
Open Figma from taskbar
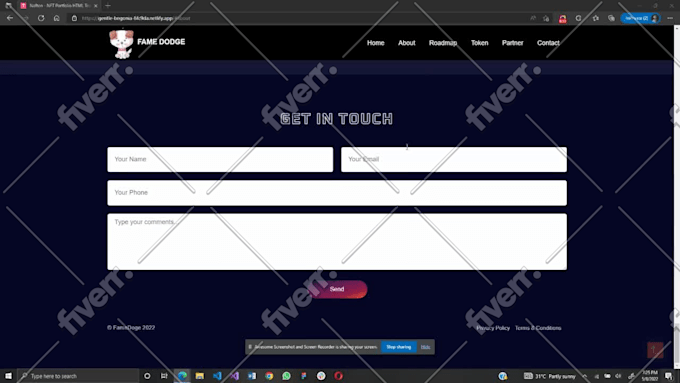[x=304, y=376]
